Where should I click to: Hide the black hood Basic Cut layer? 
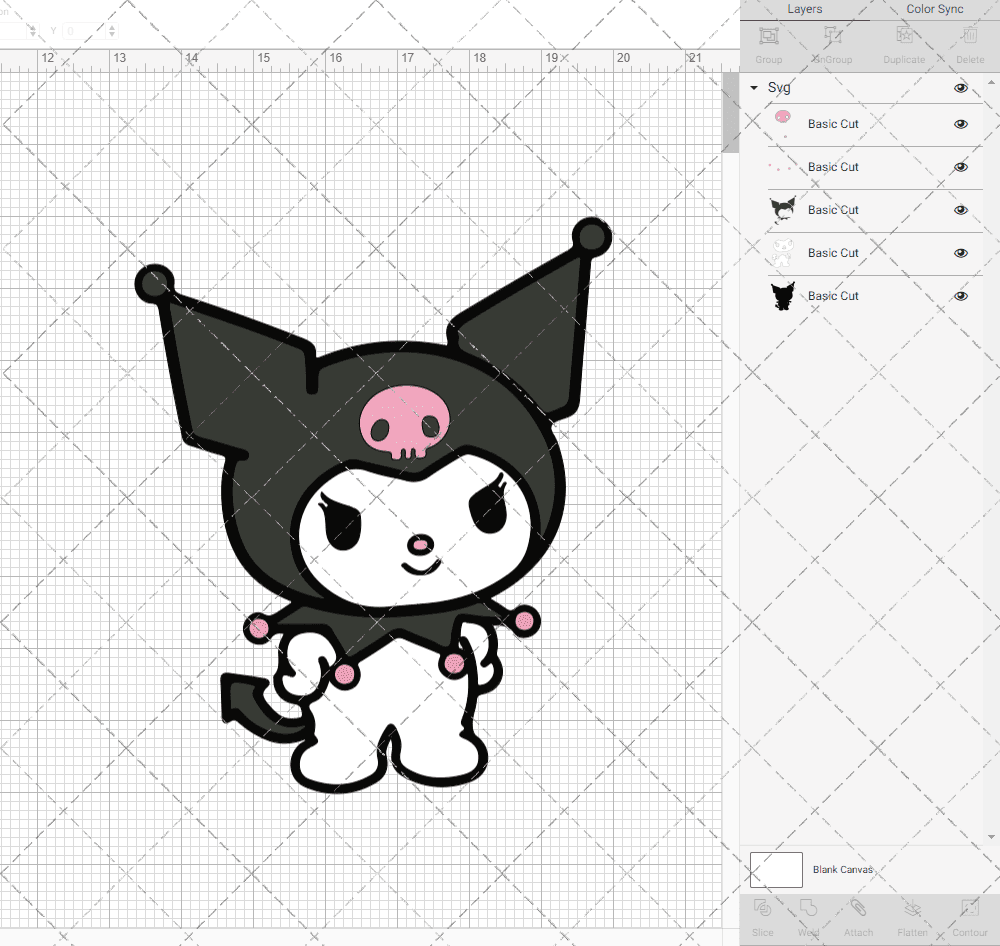(960, 210)
